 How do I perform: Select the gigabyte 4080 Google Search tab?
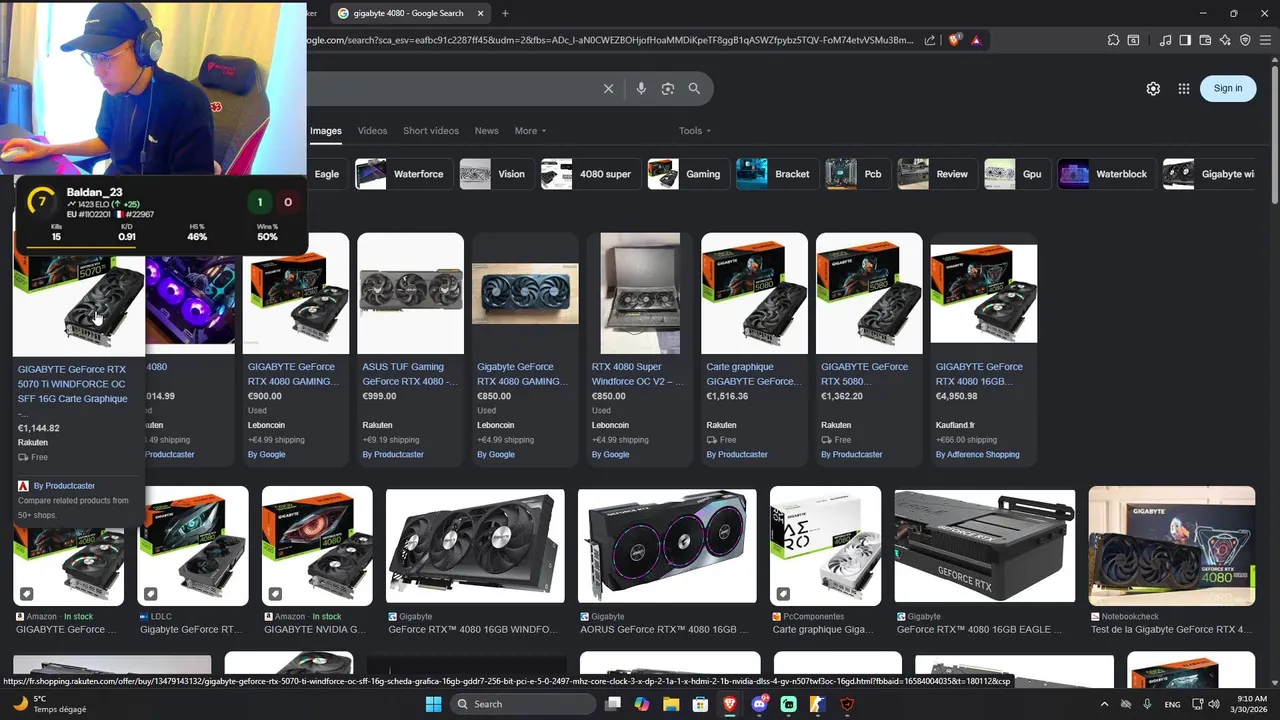[409, 13]
